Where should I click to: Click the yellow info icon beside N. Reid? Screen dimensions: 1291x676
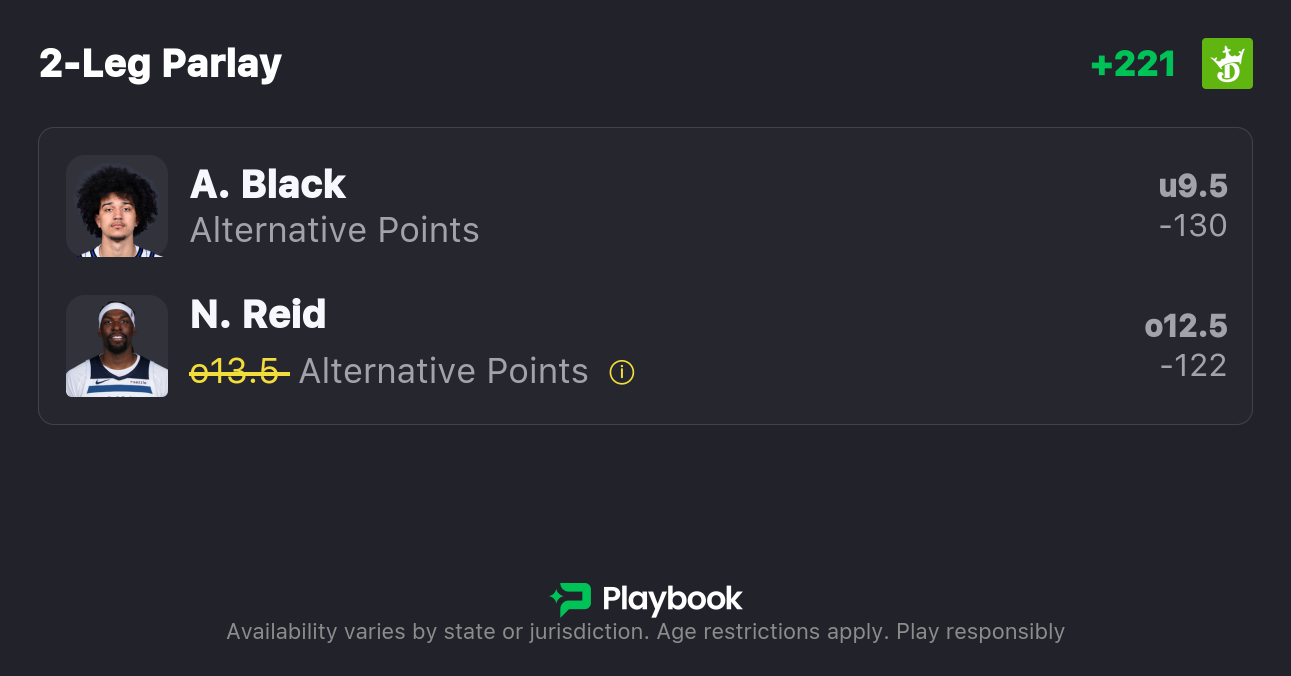pos(622,372)
